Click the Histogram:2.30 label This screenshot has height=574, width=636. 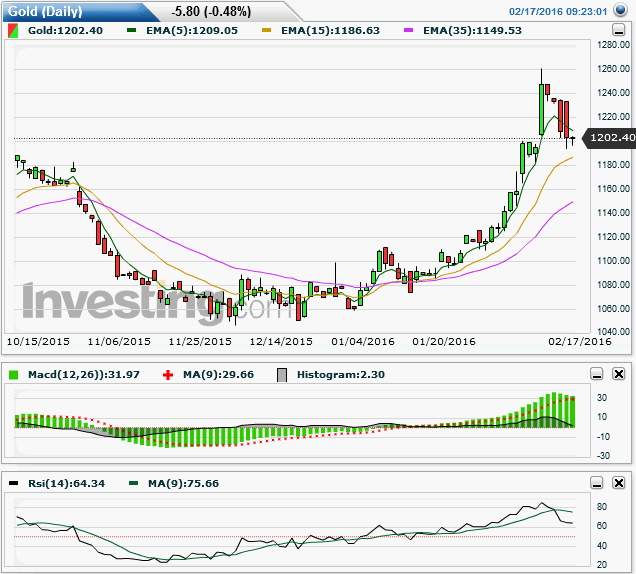(341, 374)
